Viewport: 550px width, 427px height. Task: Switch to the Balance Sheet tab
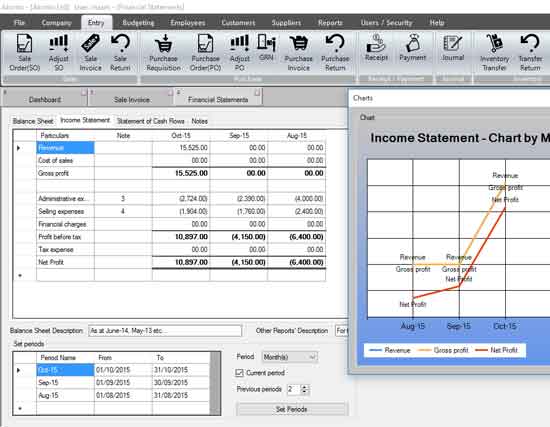33,121
